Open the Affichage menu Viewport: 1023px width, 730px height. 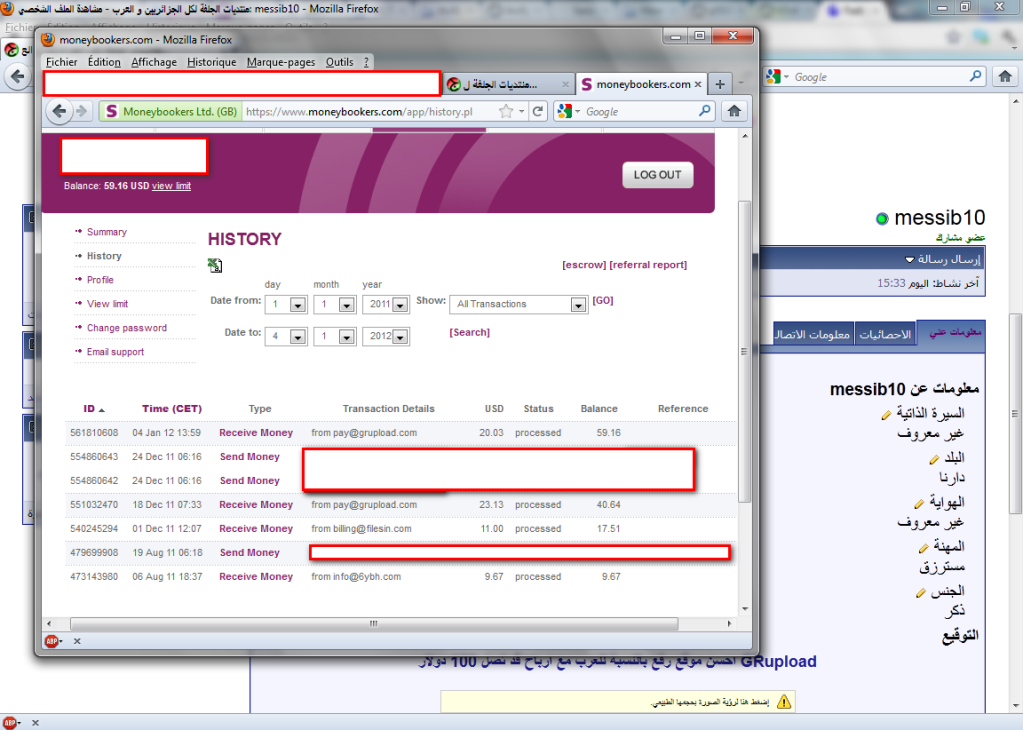(x=154, y=62)
